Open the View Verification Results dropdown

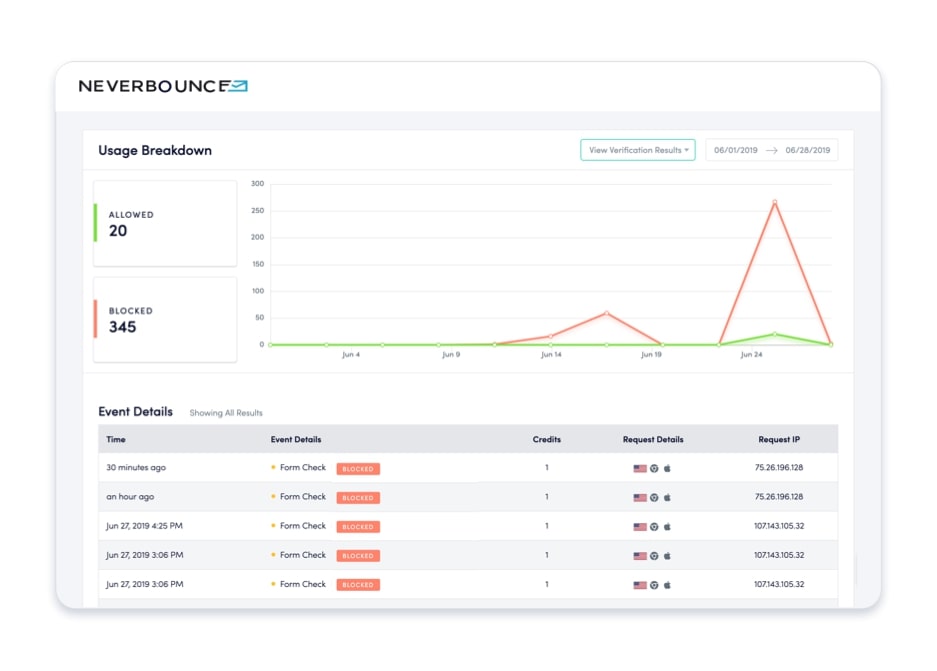(x=637, y=150)
